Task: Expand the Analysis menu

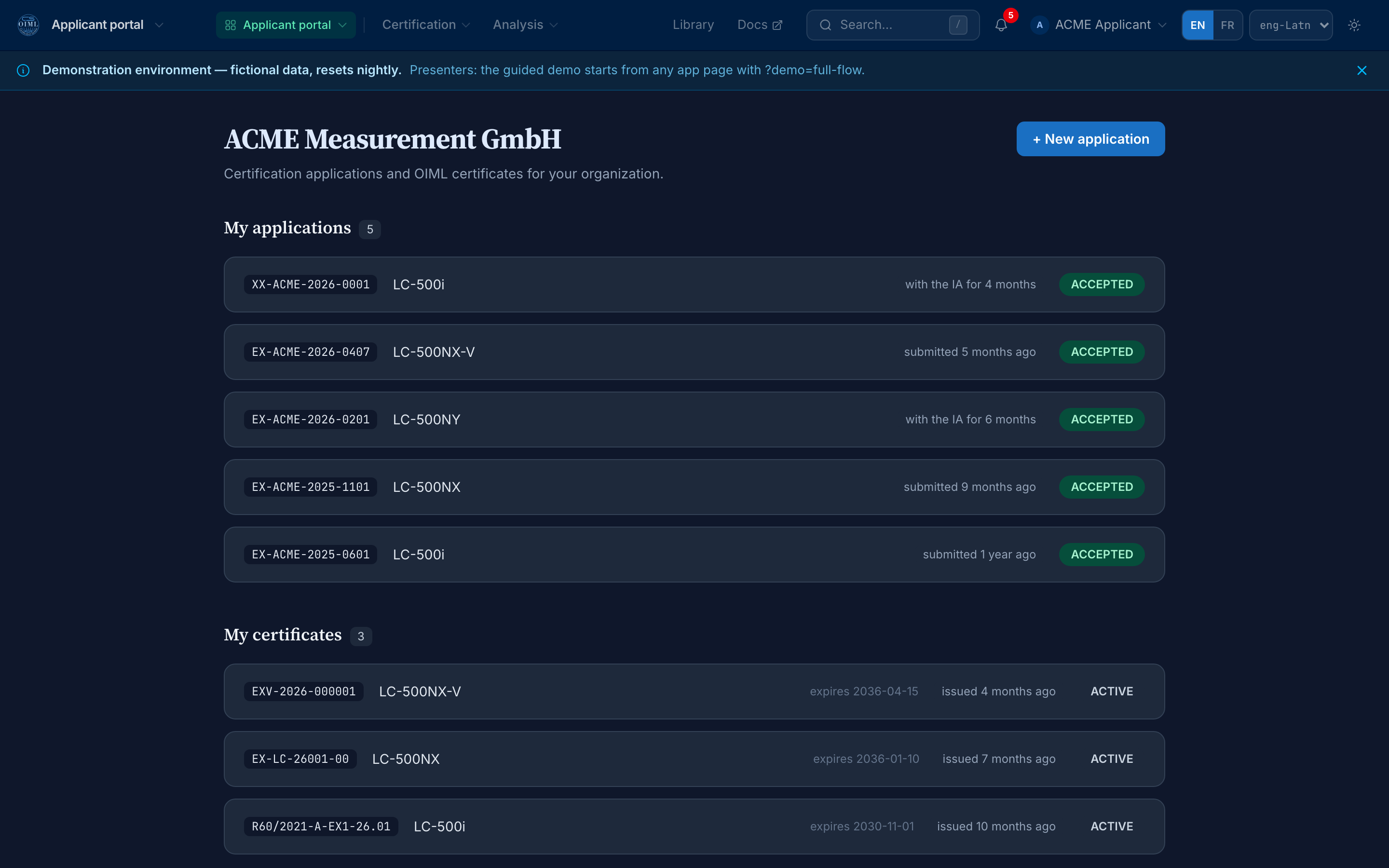Action: click(x=525, y=25)
